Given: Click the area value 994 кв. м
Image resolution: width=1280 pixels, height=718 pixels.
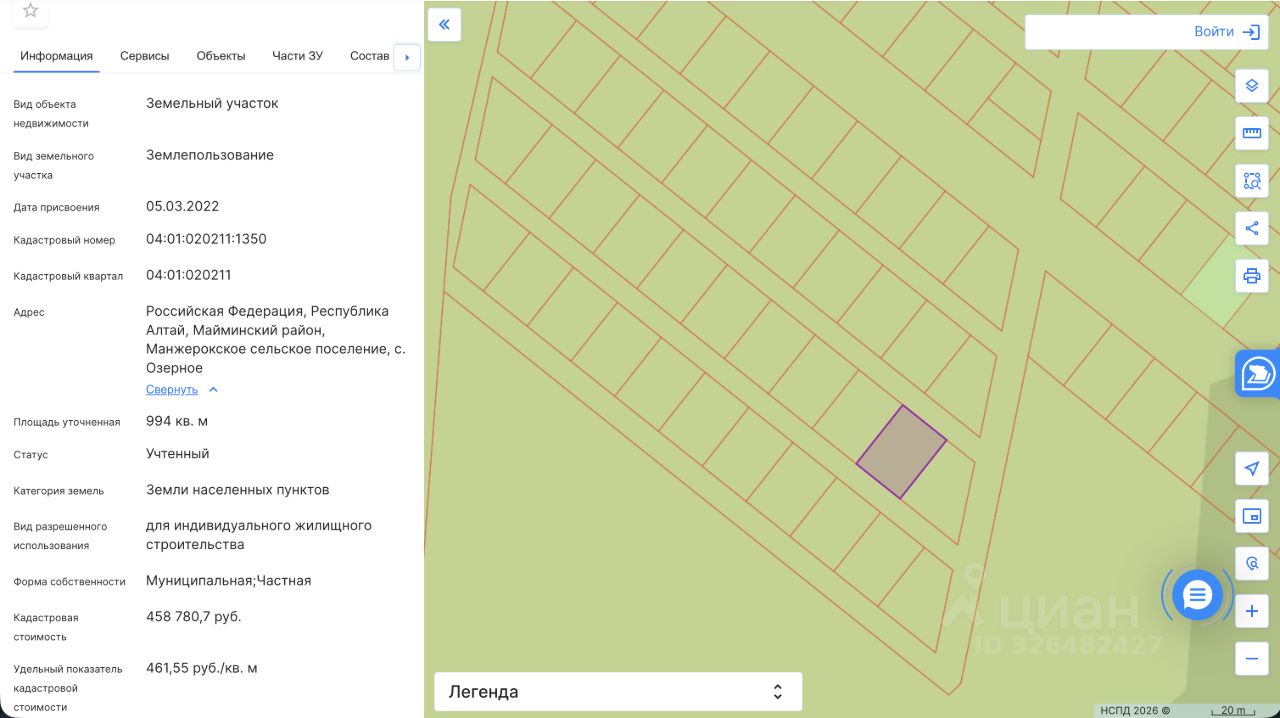Looking at the screenshot, I should point(177,421).
